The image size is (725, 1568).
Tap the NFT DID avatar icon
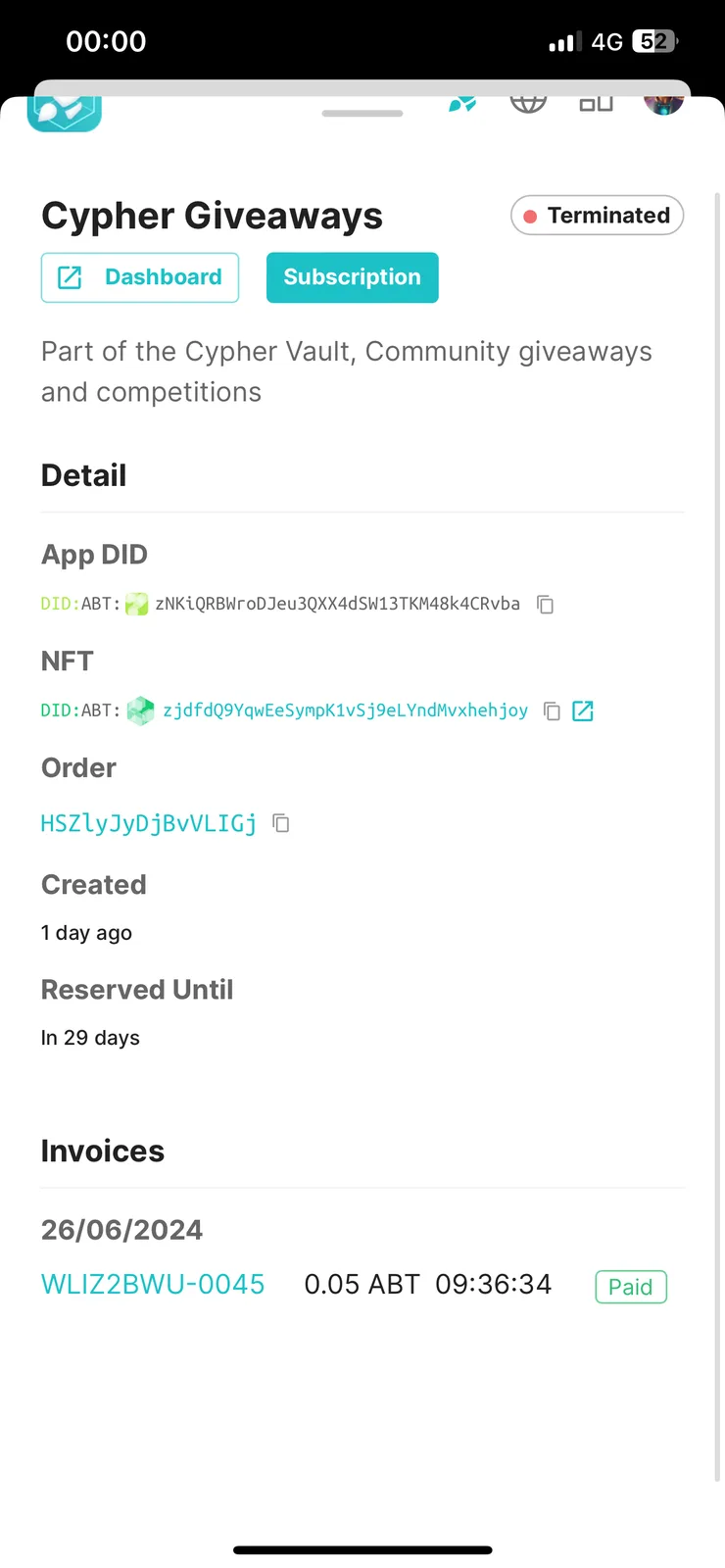tap(141, 710)
